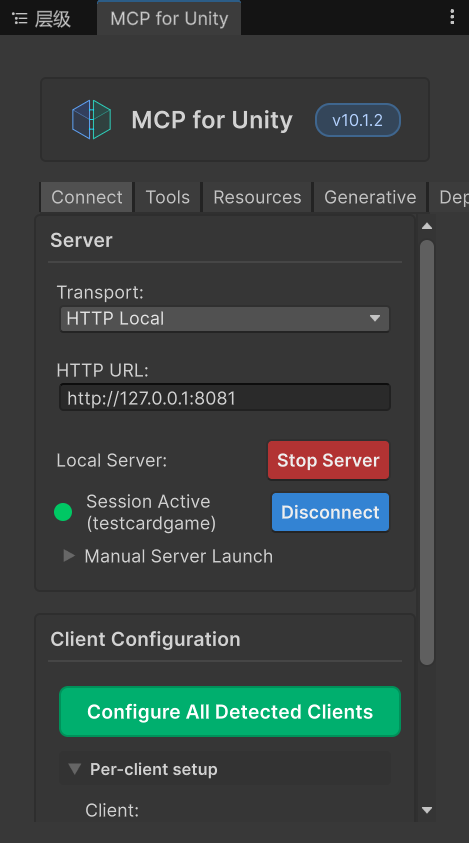Click the MCP for Unity cube logo
This screenshot has width=469, height=843.
pos(91,119)
